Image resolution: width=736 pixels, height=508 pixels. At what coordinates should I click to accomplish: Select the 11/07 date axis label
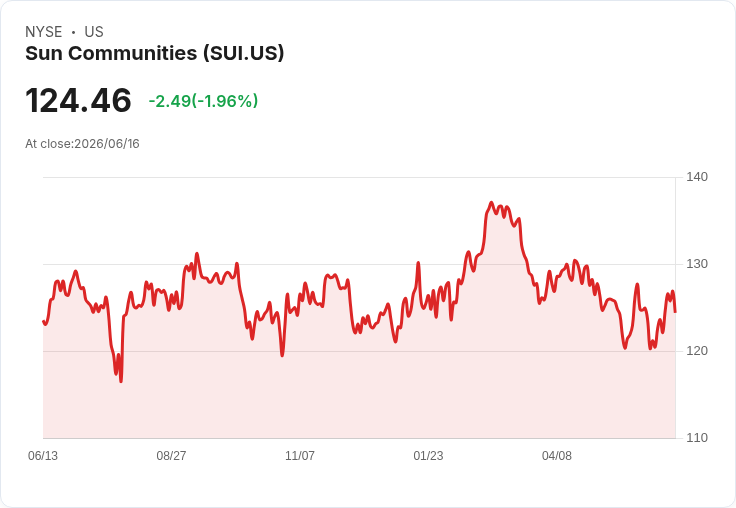(300, 455)
